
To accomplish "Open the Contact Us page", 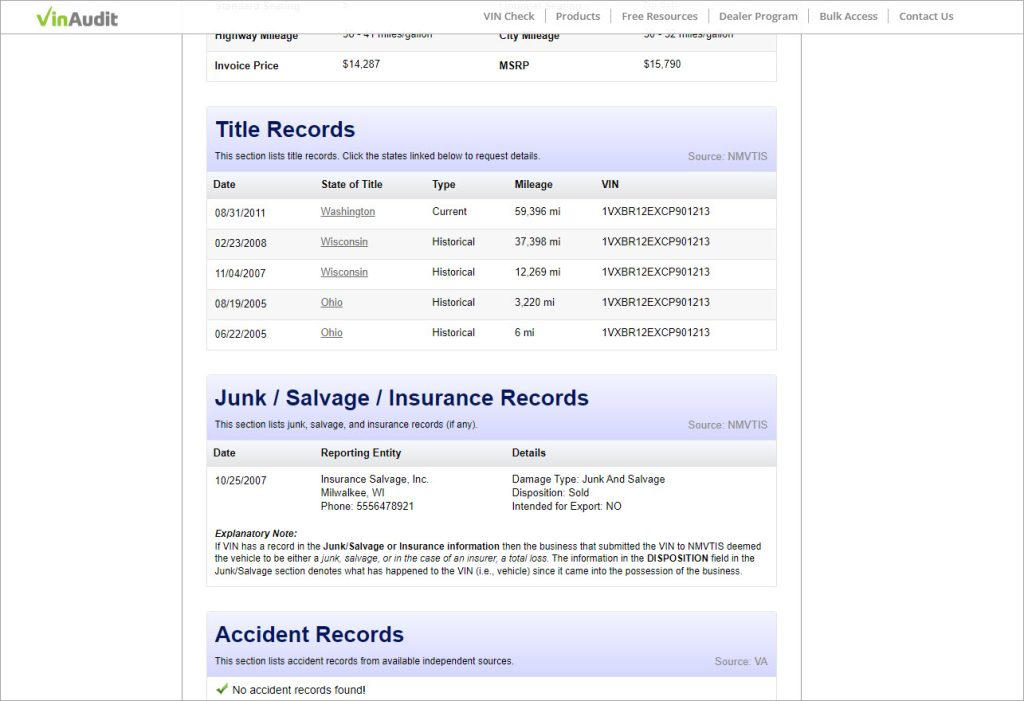I will point(926,16).
